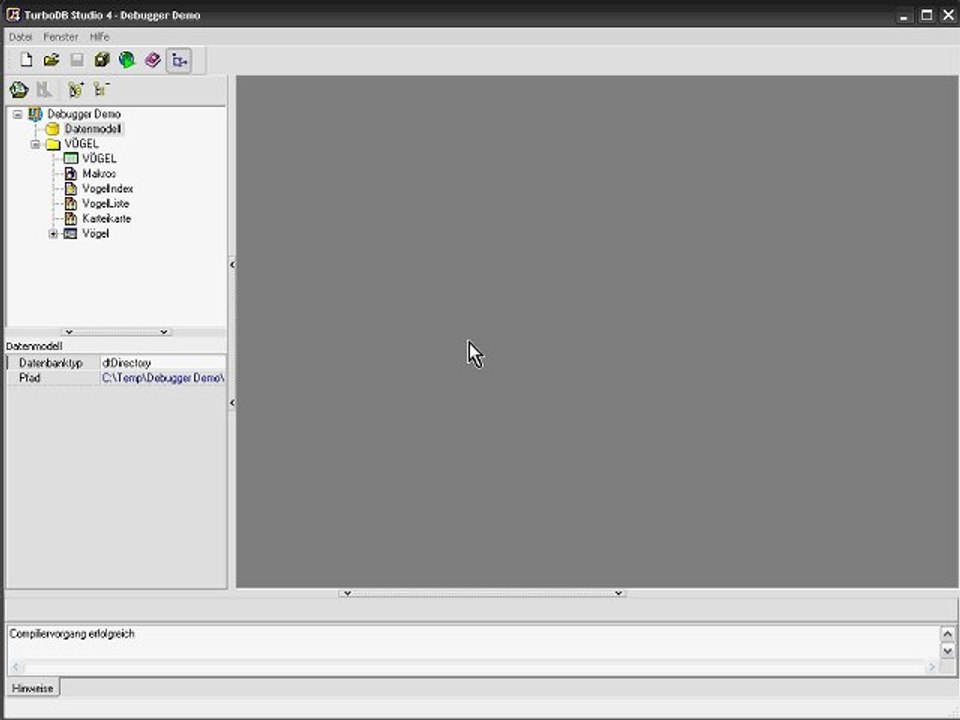Expand all tree nodes with the plus icon
Viewport: 960px width, 720px height.
76,90
